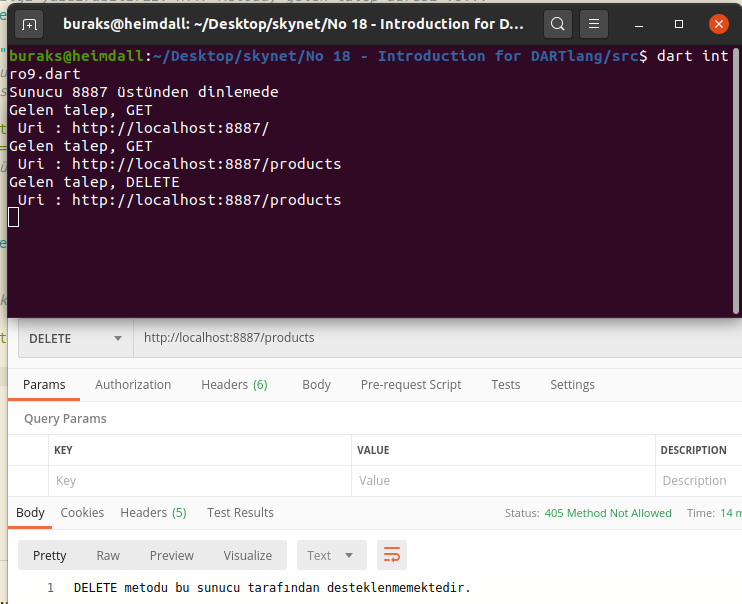
Task: View the Test Results tab
Action: click(240, 512)
